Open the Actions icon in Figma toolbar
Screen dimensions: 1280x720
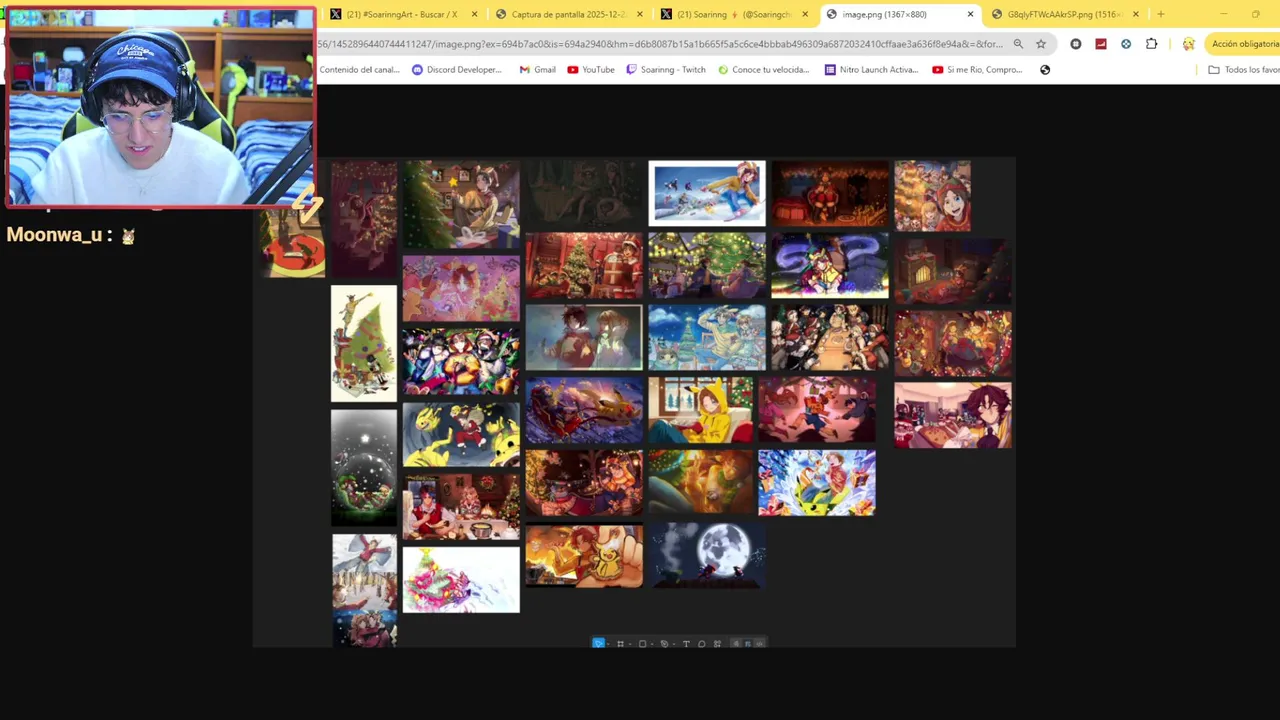(x=717, y=643)
